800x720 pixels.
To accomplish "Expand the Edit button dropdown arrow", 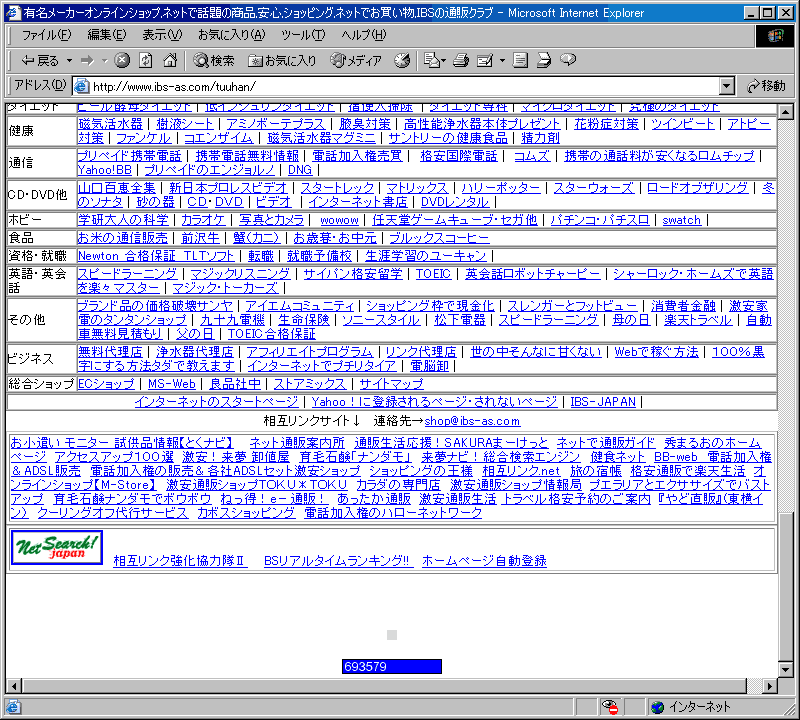I will click(x=502, y=61).
